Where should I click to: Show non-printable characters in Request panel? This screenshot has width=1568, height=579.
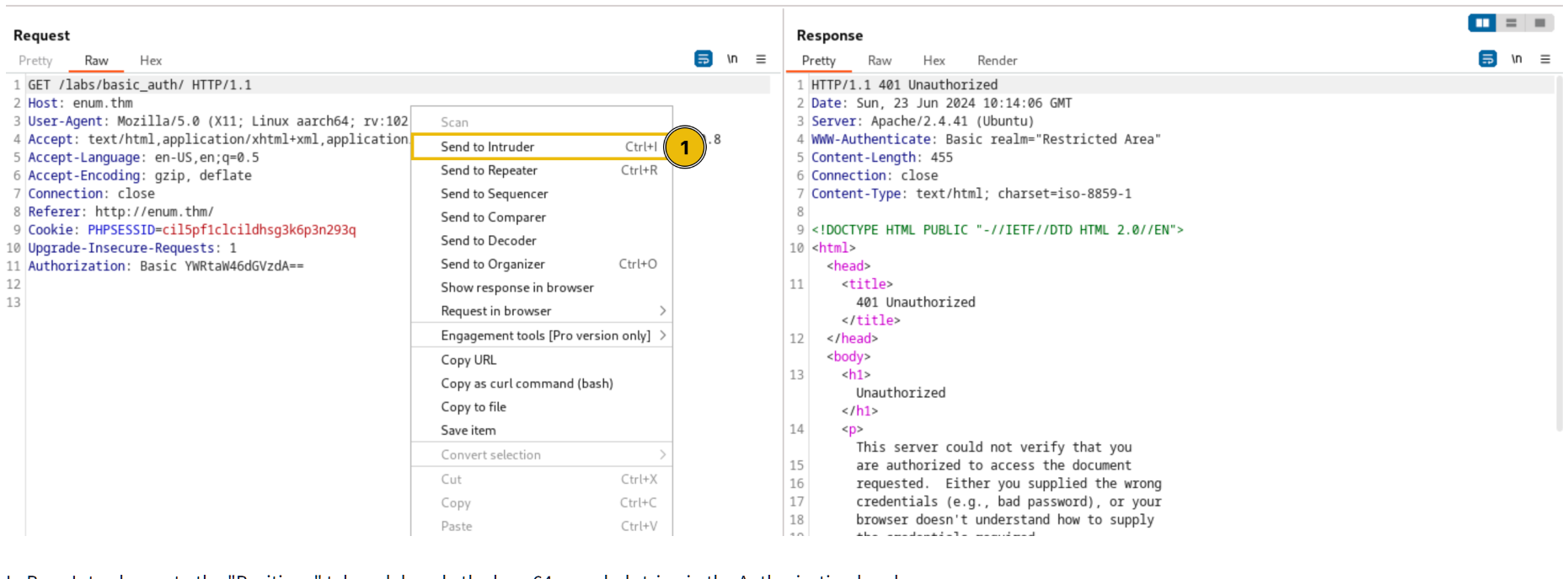(x=732, y=59)
